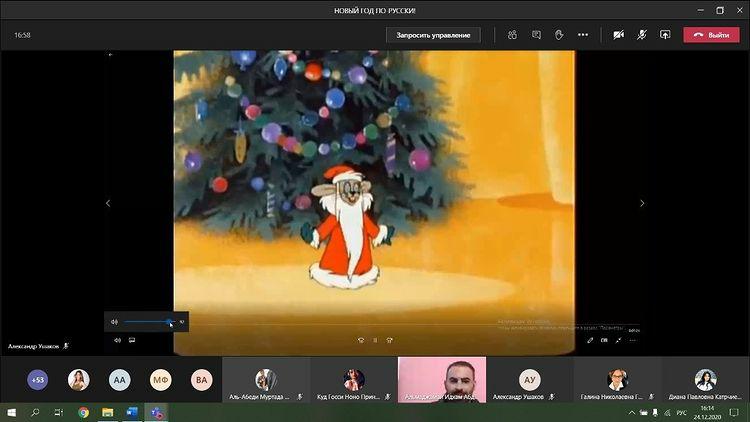Select Галина Николаевна participant tile
Screen dimensions: 750x422
[x=617, y=379]
